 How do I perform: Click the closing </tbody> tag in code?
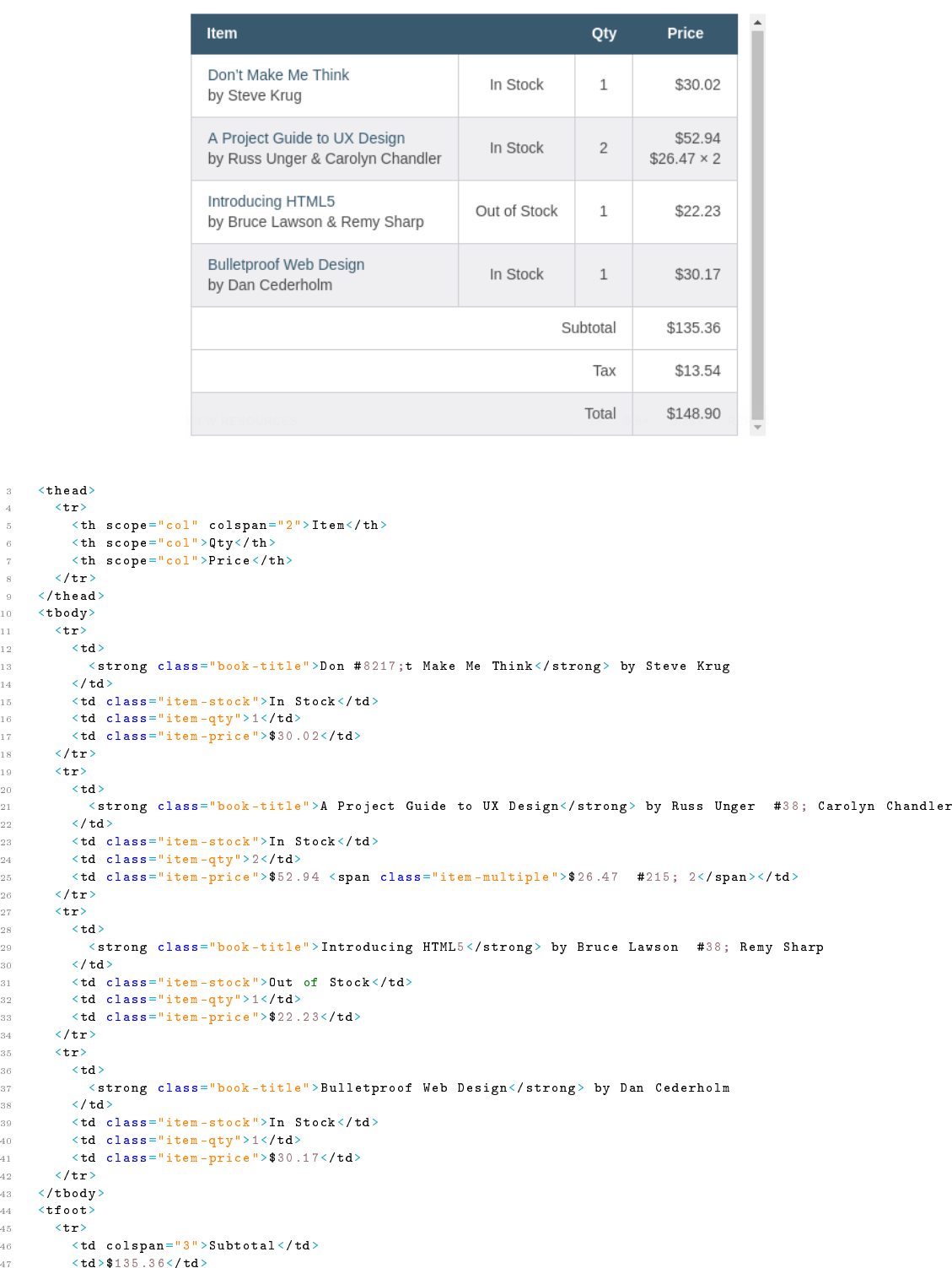(71, 1194)
